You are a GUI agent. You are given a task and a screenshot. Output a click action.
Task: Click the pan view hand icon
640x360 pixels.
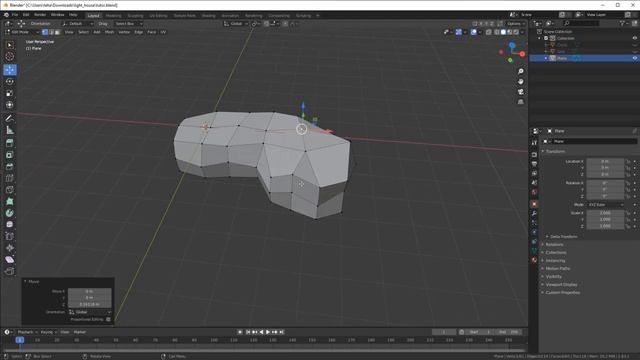pos(521,82)
